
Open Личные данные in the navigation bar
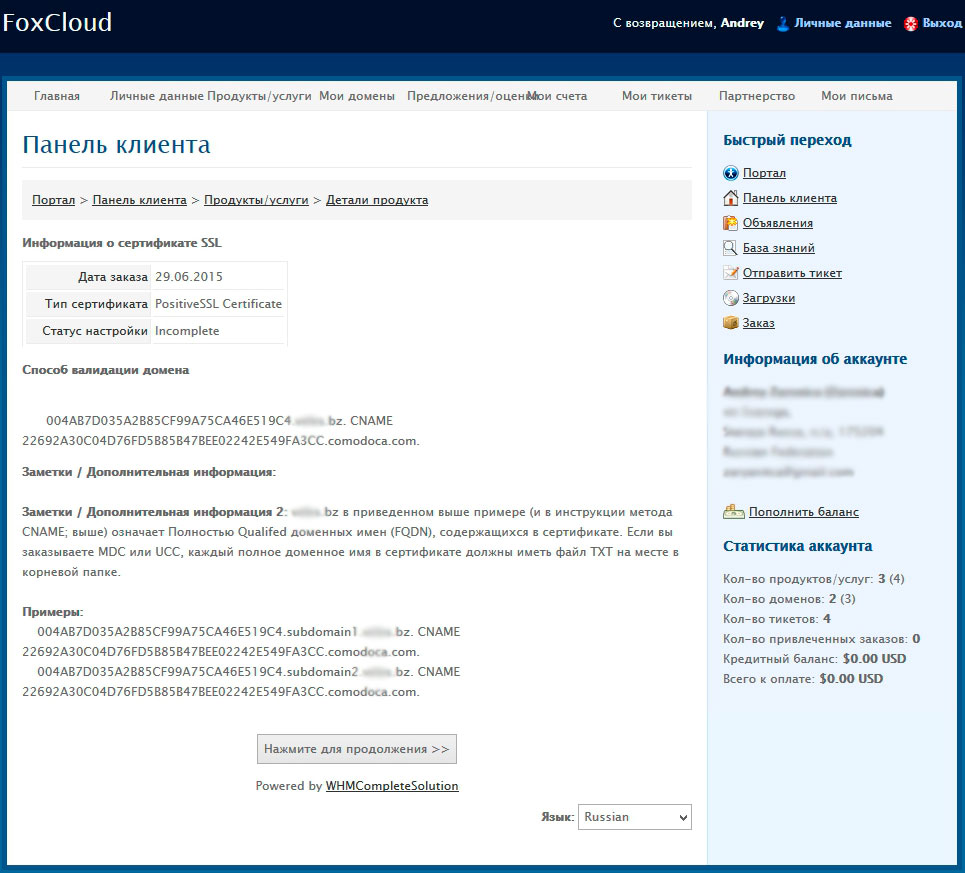(x=156, y=96)
